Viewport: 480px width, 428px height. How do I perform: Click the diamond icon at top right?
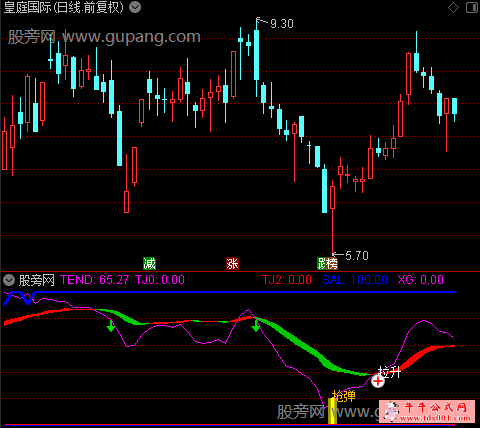pyautogui.click(x=453, y=7)
